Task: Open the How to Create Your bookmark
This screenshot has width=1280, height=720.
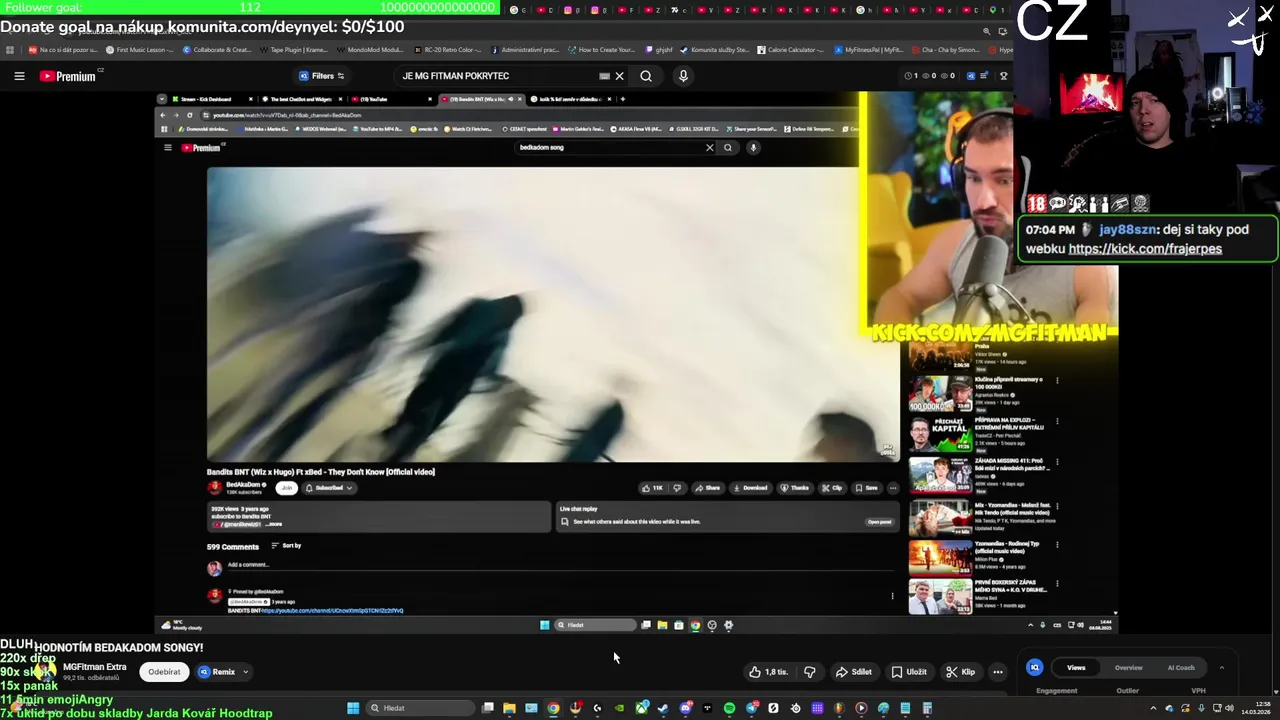Action: [x=600, y=50]
